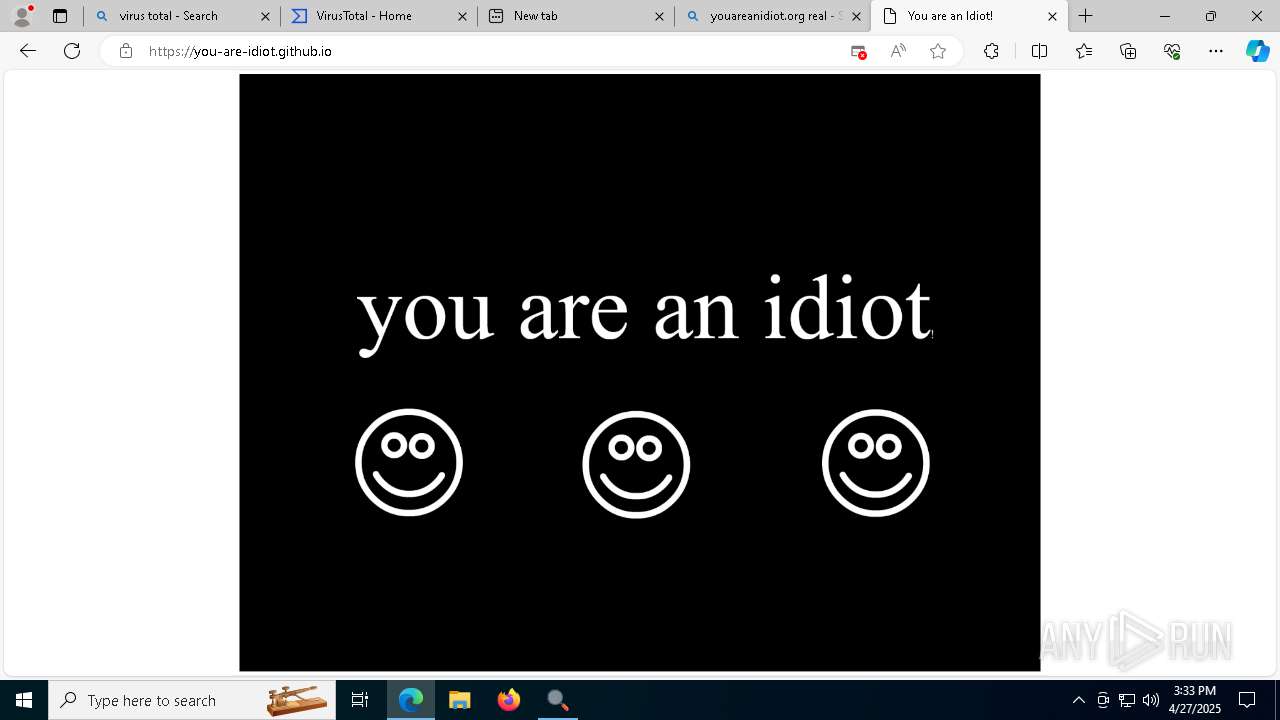
Task: Open the clock showing 3:33 PM
Action: (1195, 700)
